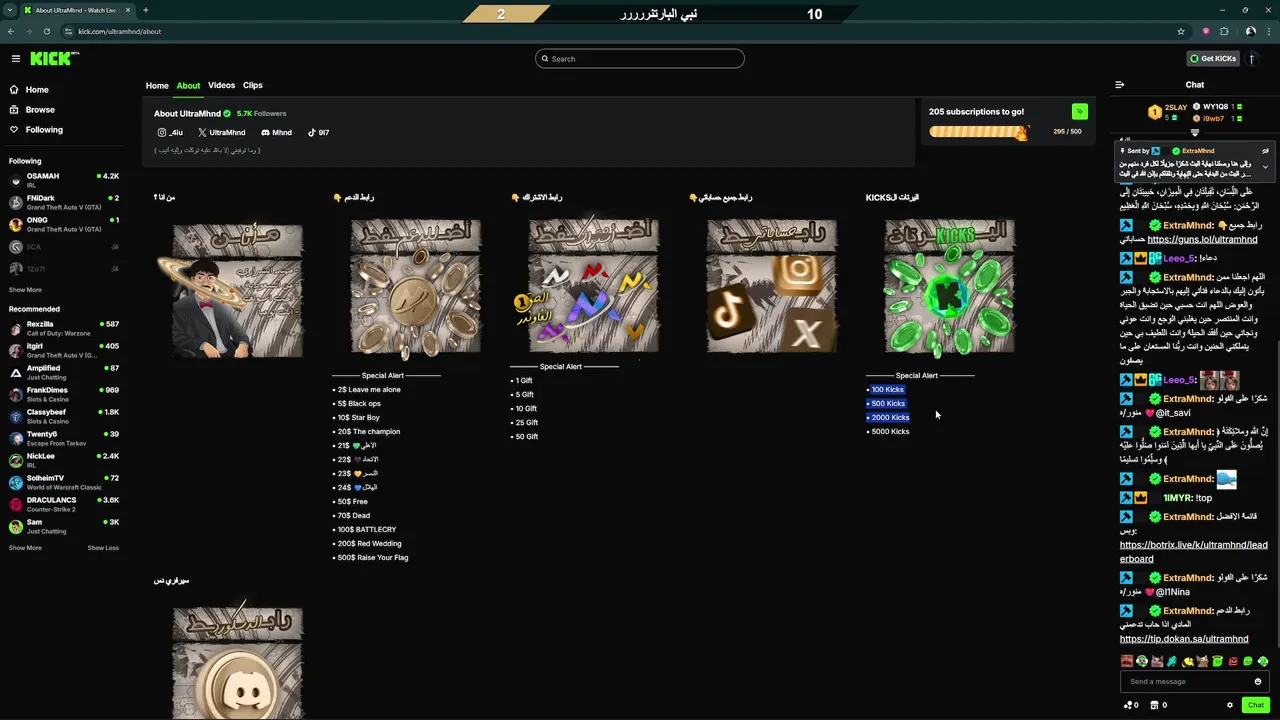Screen dimensions: 1280x720
Task: Switch to the Home channel tab
Action: pyautogui.click(x=157, y=86)
